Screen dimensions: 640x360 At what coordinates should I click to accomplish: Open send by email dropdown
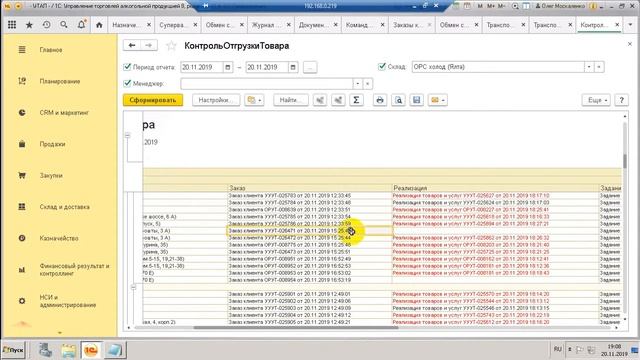[438, 100]
